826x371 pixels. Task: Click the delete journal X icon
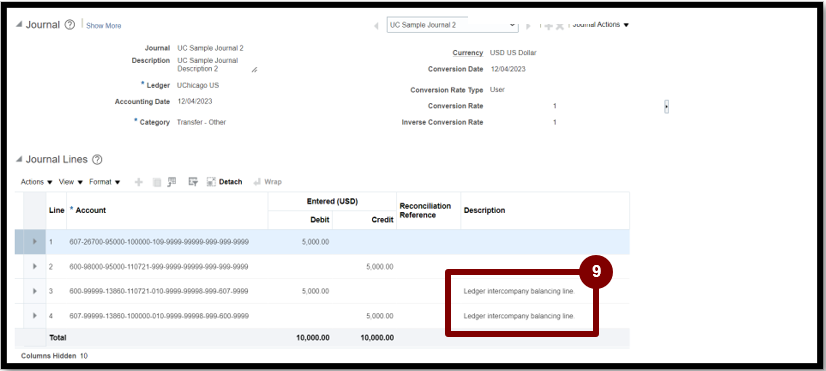[559, 26]
